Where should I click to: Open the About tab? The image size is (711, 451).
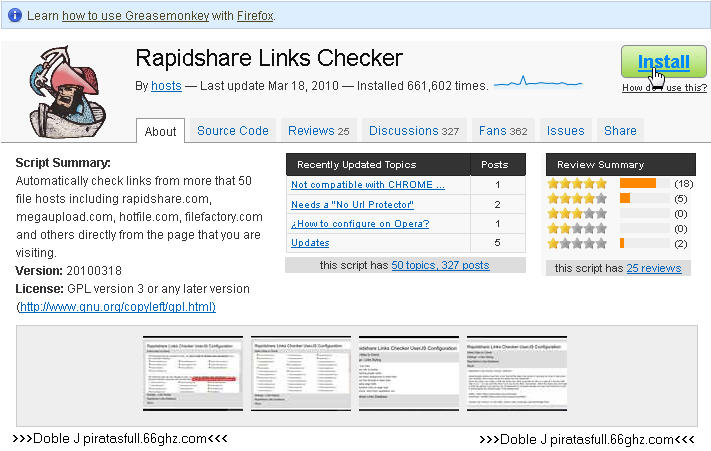160,131
